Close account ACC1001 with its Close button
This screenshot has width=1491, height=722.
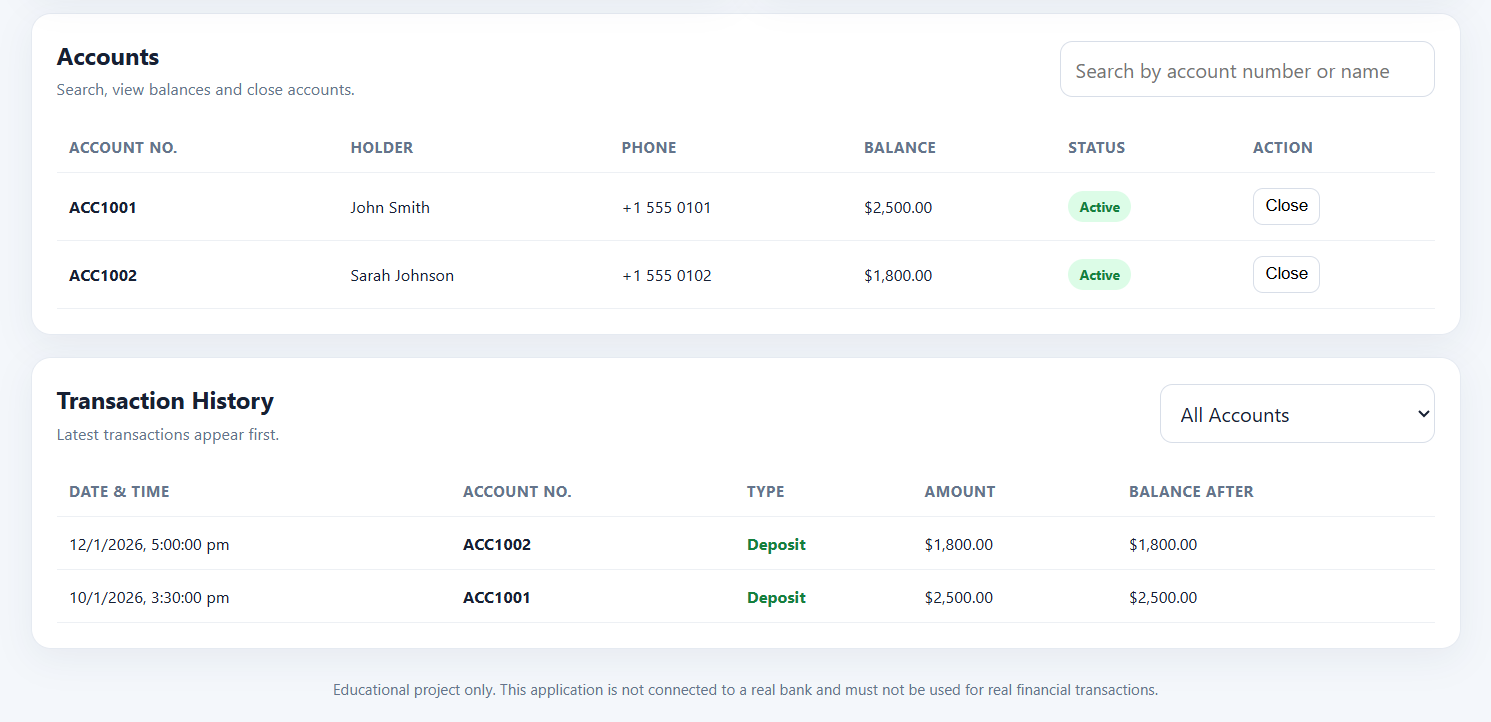point(1286,206)
